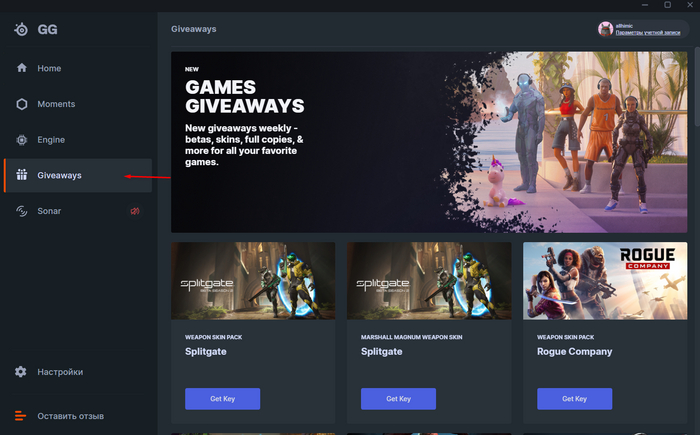This screenshot has width=700, height=435.
Task: Get Key for Splitgate Weapon Skin Pack
Action: click(x=222, y=399)
